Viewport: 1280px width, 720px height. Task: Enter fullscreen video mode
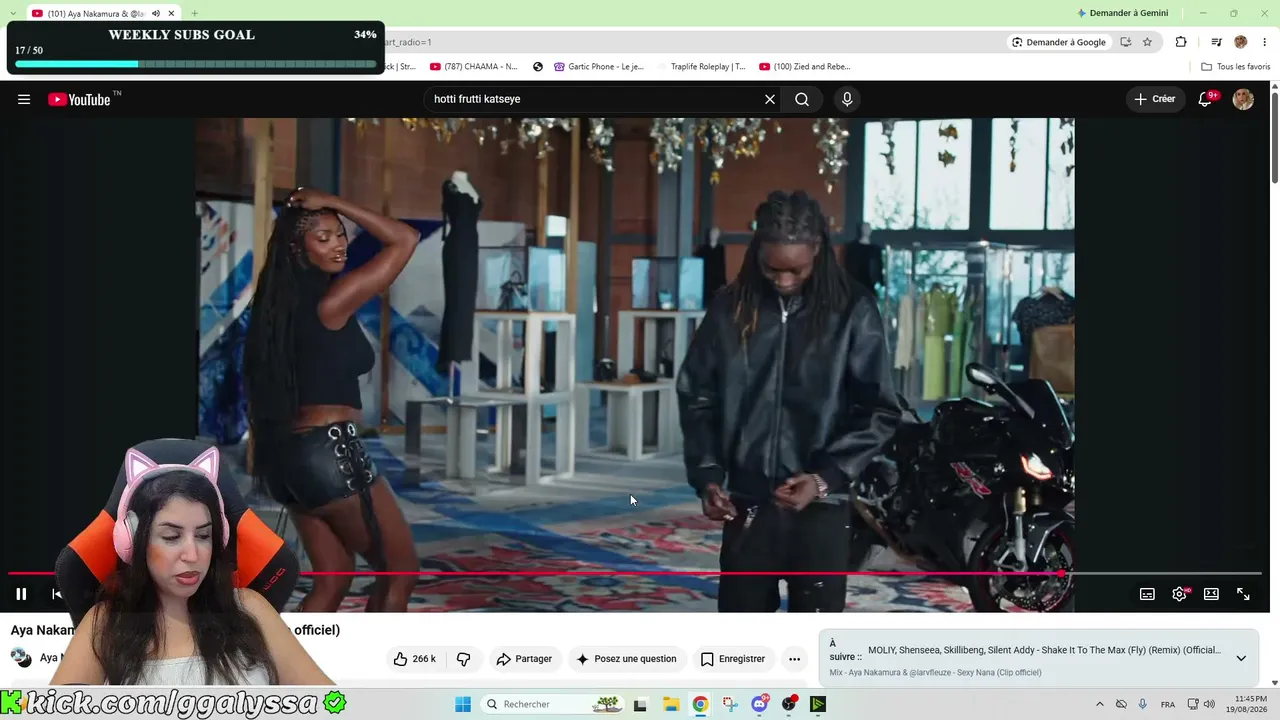coord(1243,594)
